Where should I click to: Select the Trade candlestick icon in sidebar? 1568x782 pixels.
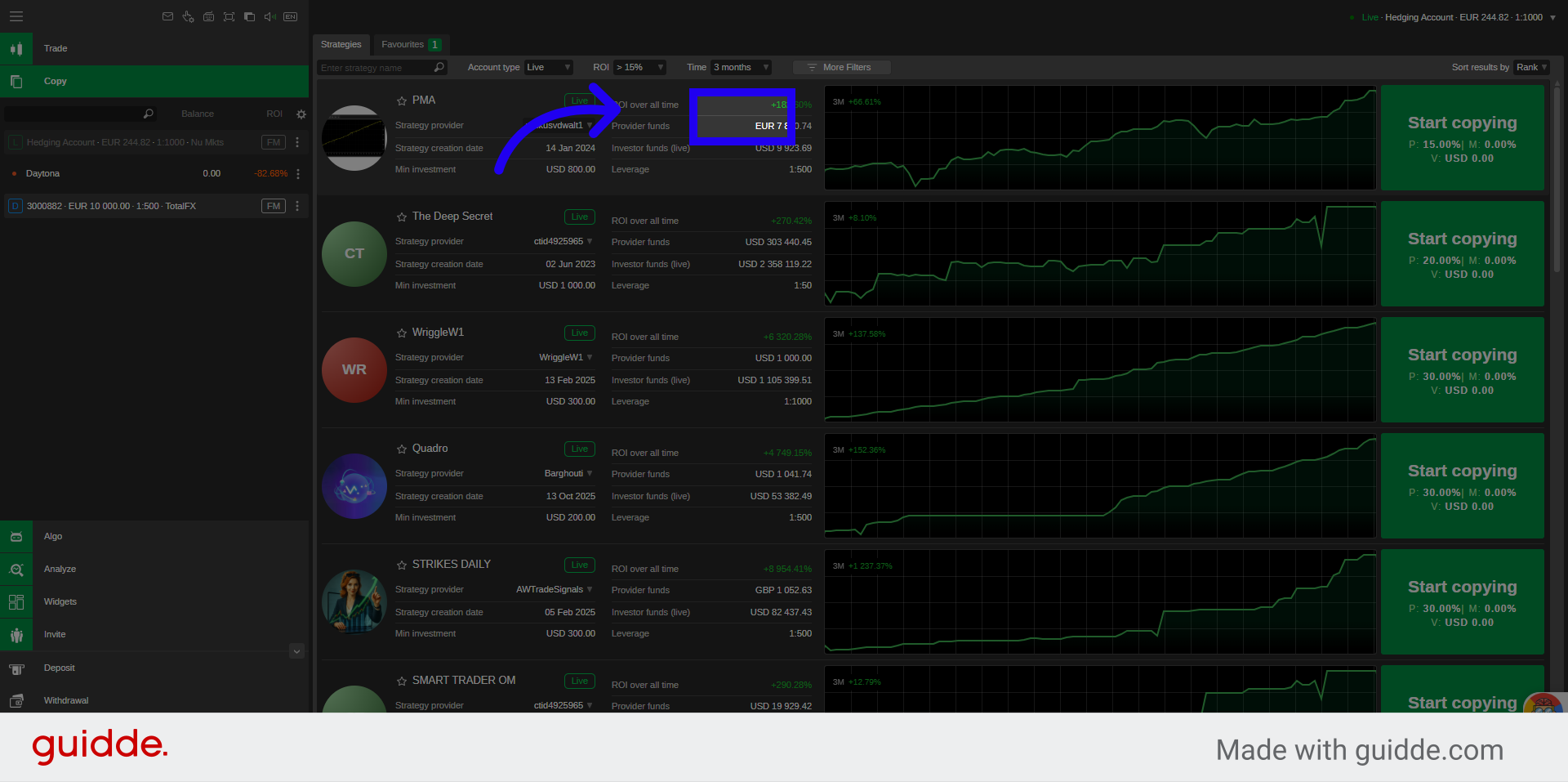point(16,48)
